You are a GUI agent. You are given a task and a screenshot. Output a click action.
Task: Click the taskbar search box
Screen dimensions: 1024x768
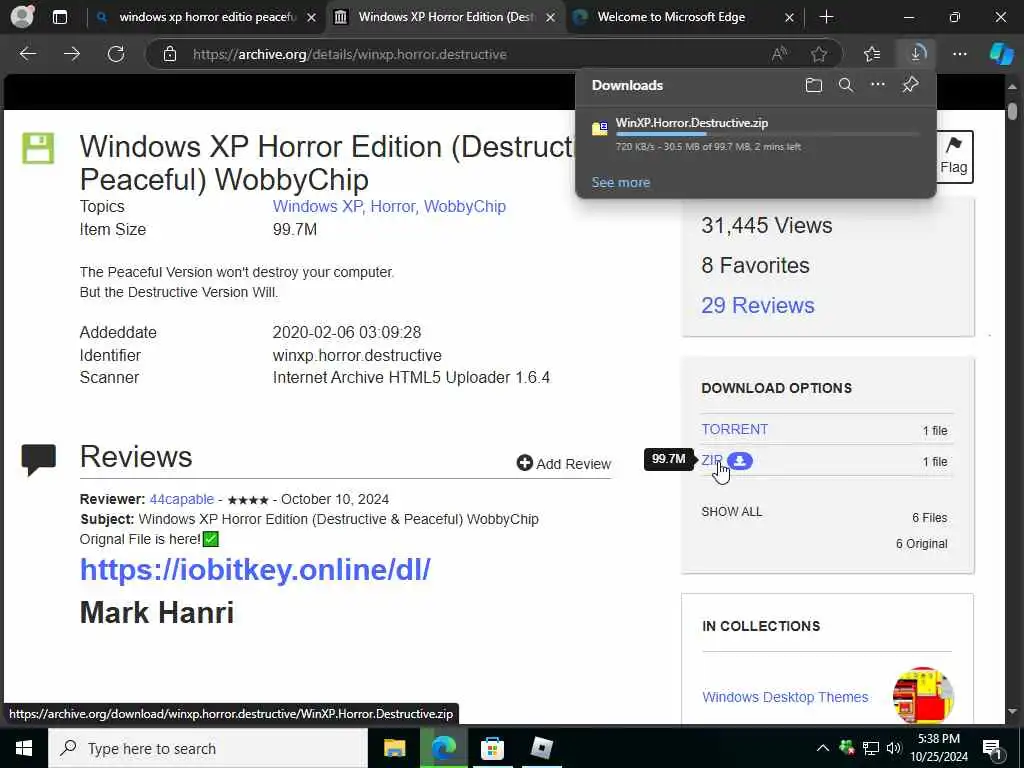point(208,748)
